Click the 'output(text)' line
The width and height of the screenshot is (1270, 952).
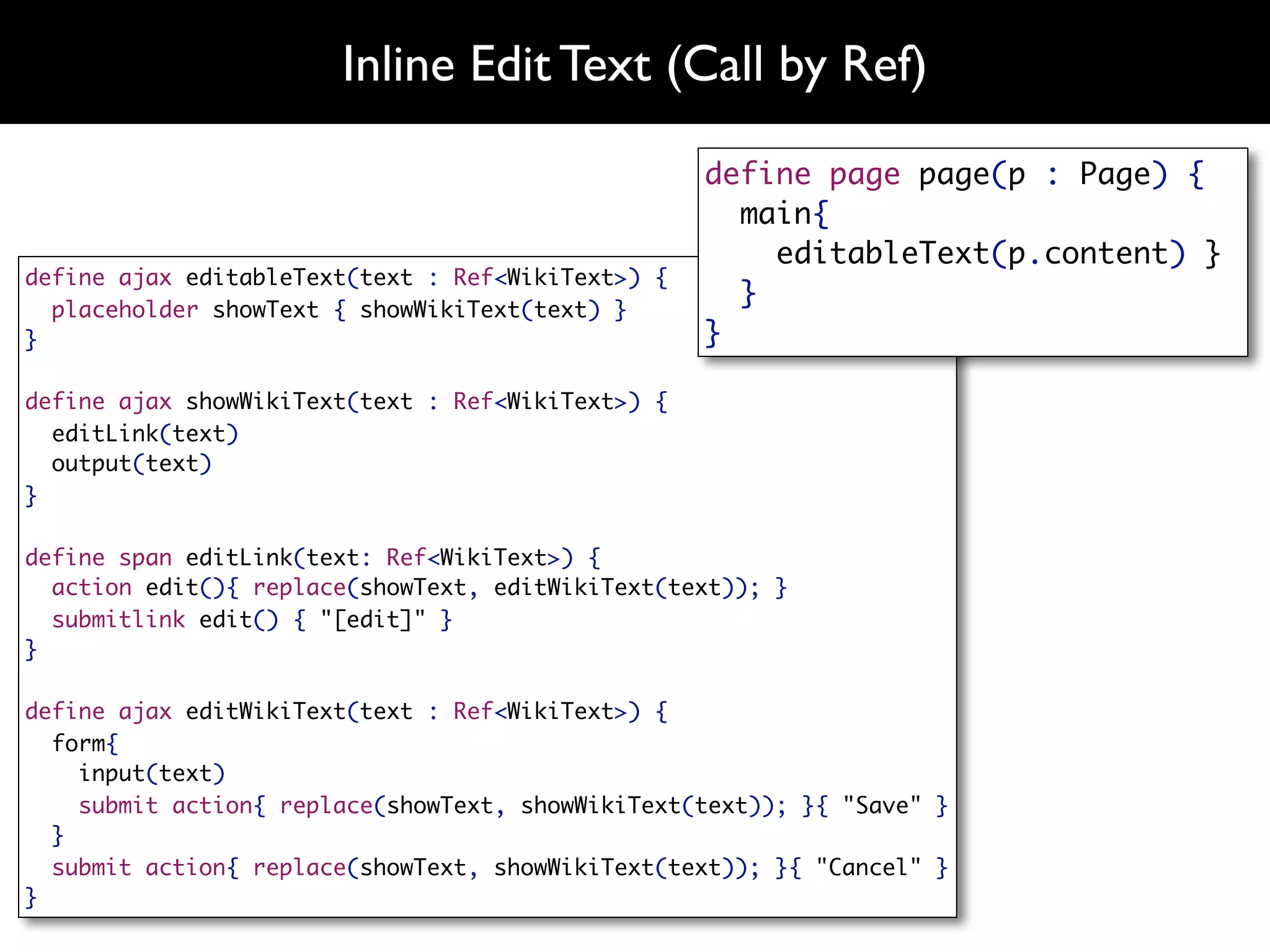131,464
